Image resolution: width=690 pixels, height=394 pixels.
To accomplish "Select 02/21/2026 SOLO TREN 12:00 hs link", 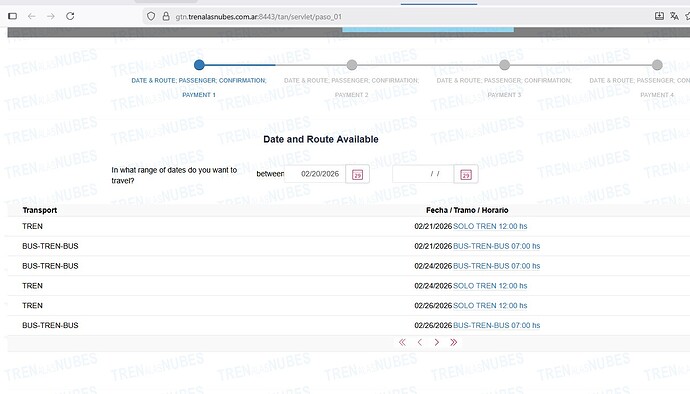I will (x=490, y=226).
